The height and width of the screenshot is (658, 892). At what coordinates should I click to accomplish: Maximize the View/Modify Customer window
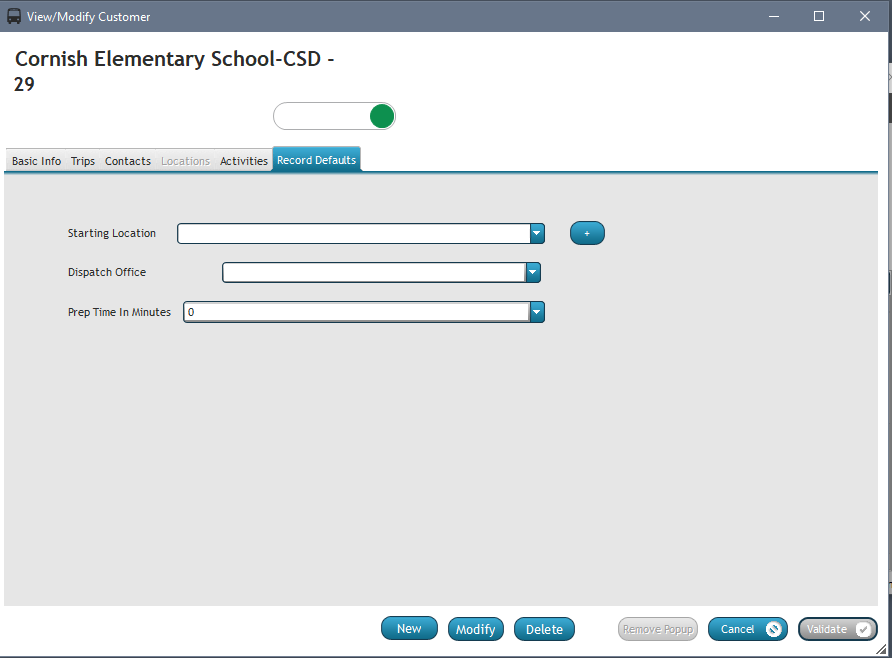(819, 16)
